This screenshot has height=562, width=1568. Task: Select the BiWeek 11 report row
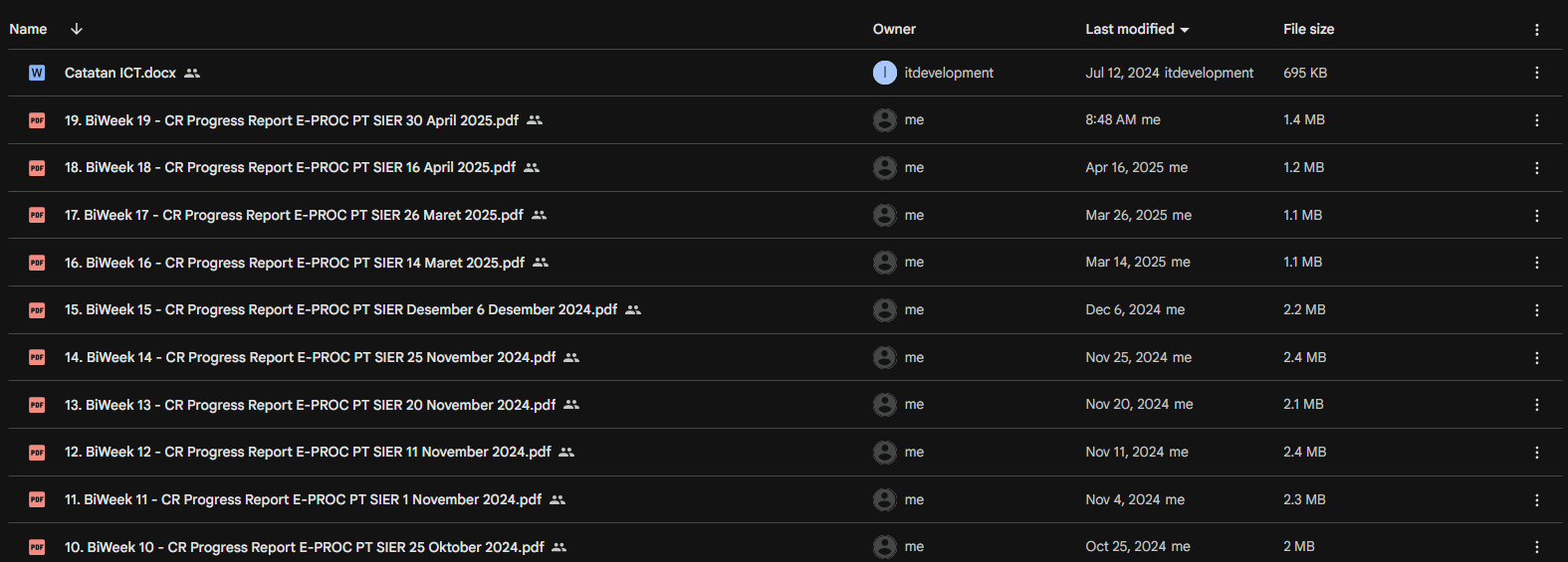click(697, 499)
